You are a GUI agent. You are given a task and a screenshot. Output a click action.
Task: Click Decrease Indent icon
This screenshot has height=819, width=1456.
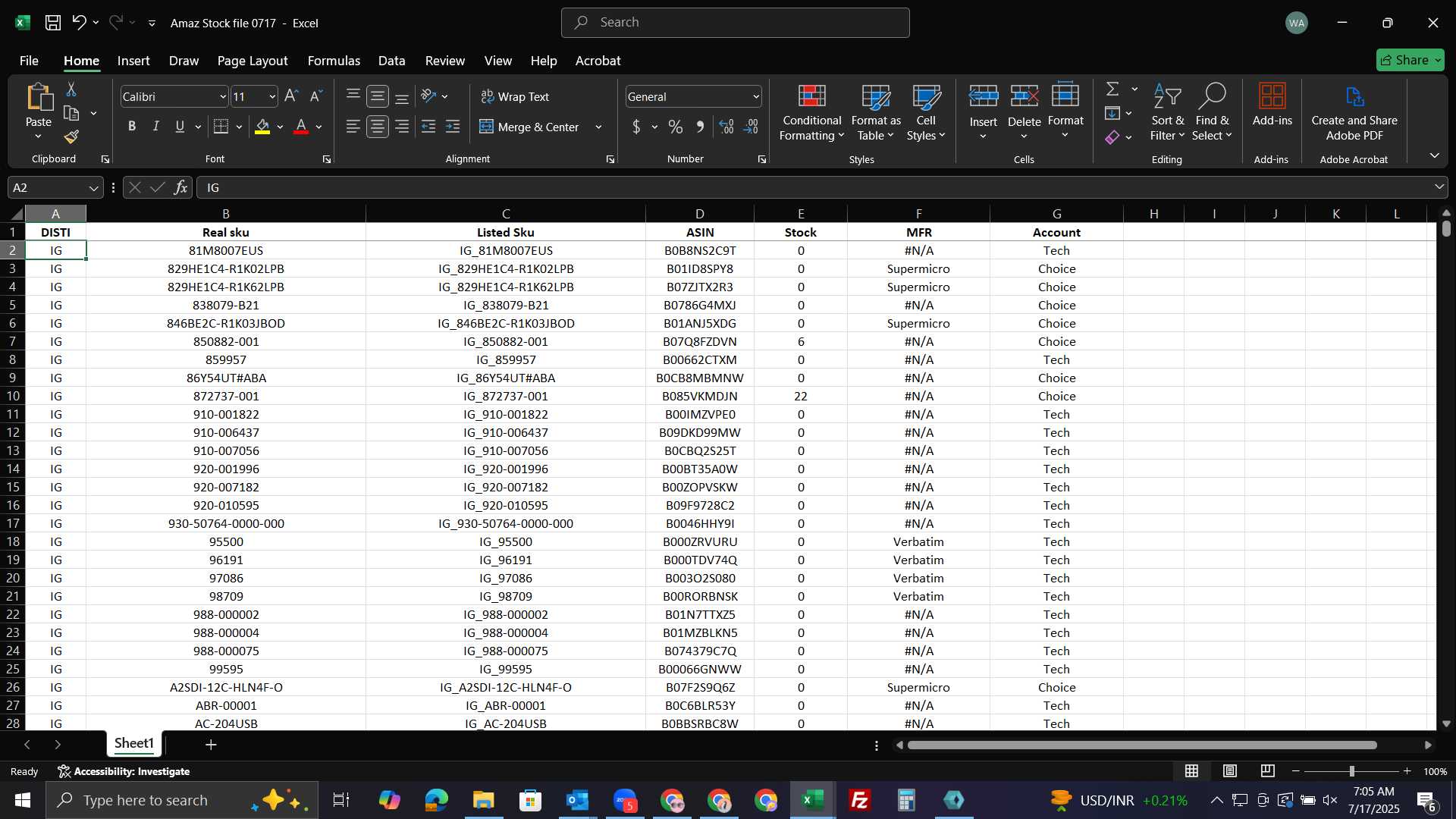tap(428, 127)
